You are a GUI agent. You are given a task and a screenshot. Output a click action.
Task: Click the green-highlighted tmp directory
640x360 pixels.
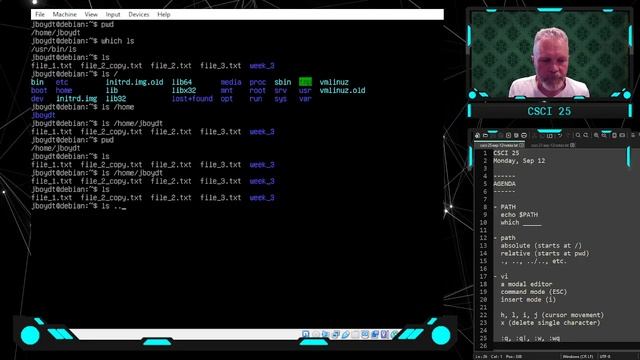pos(305,82)
